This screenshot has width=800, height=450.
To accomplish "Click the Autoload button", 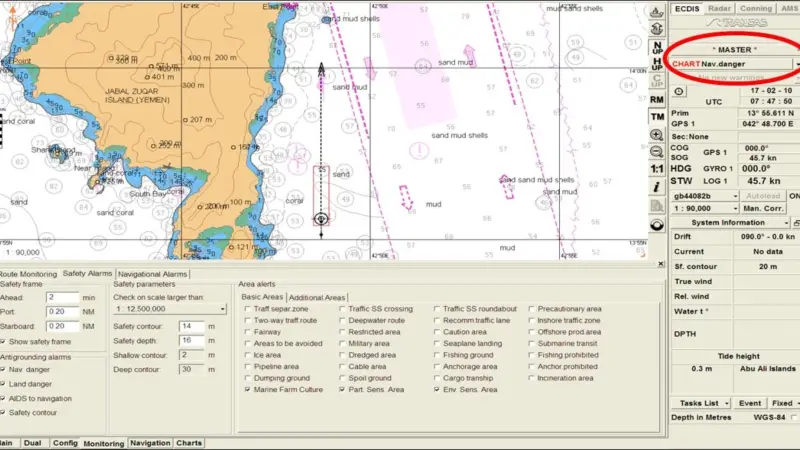I will [x=763, y=196].
